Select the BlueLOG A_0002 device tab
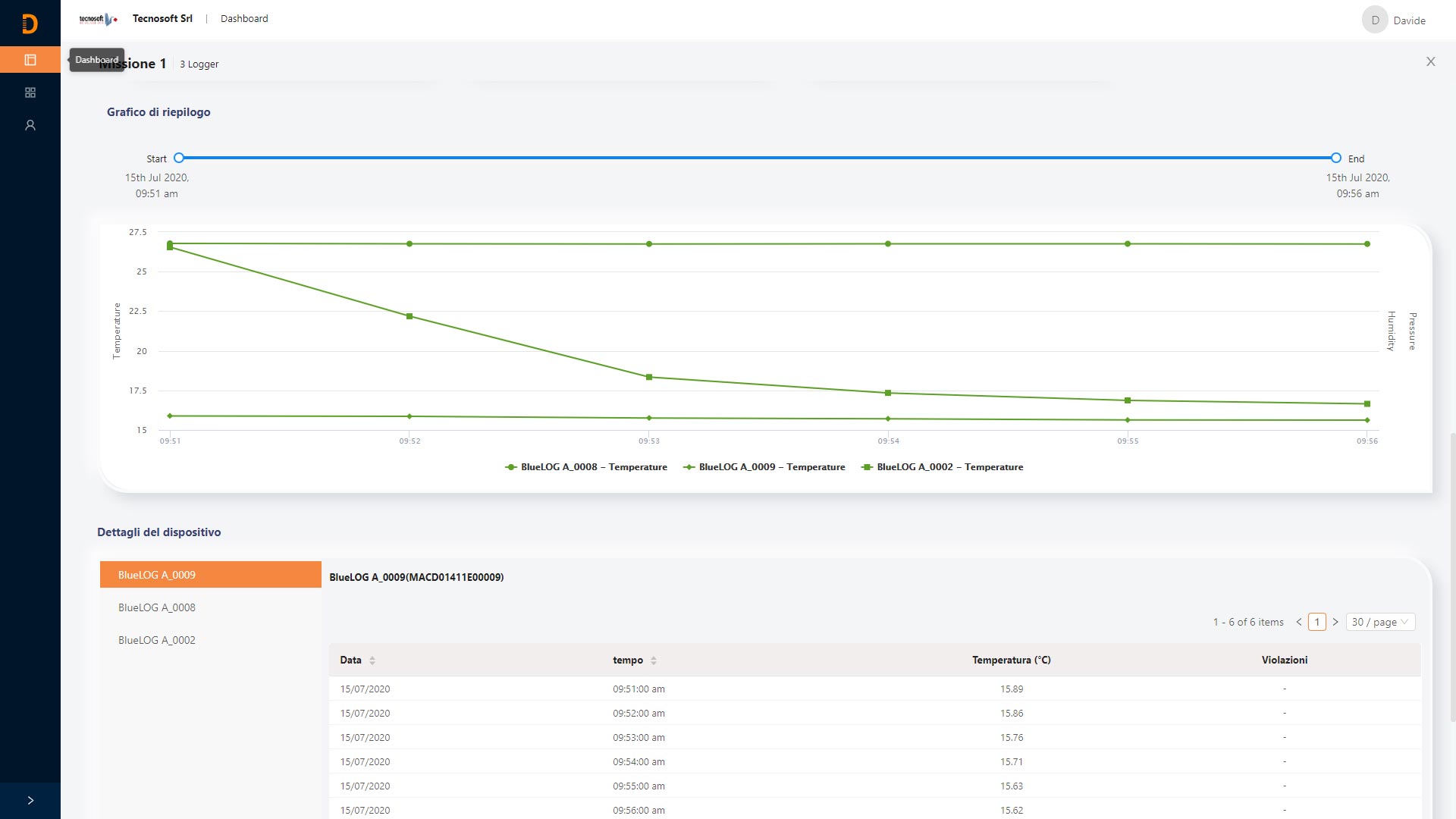This screenshot has width=1456, height=819. [211, 640]
